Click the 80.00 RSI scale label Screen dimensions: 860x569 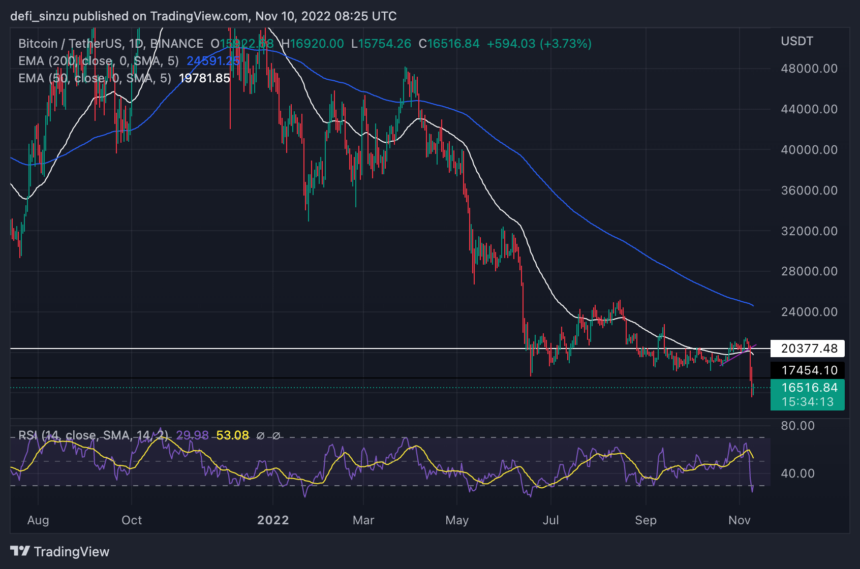pos(798,426)
